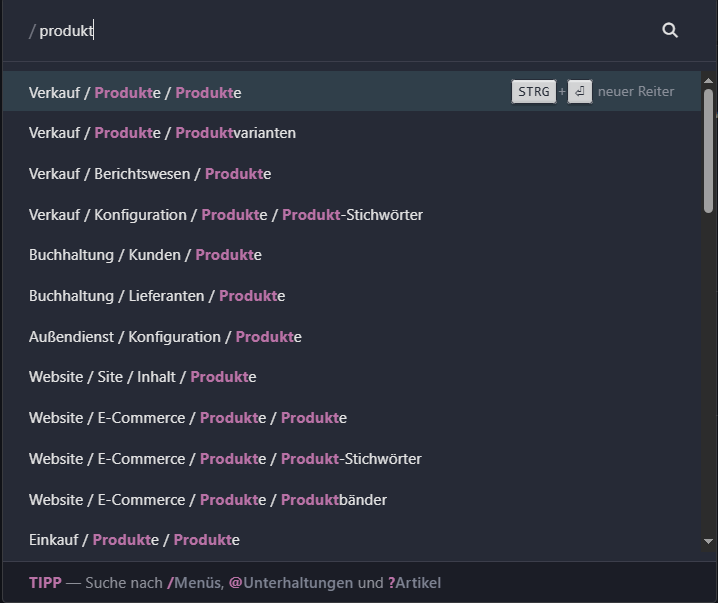
Task: Click the Enter key icon badge
Action: point(580,92)
